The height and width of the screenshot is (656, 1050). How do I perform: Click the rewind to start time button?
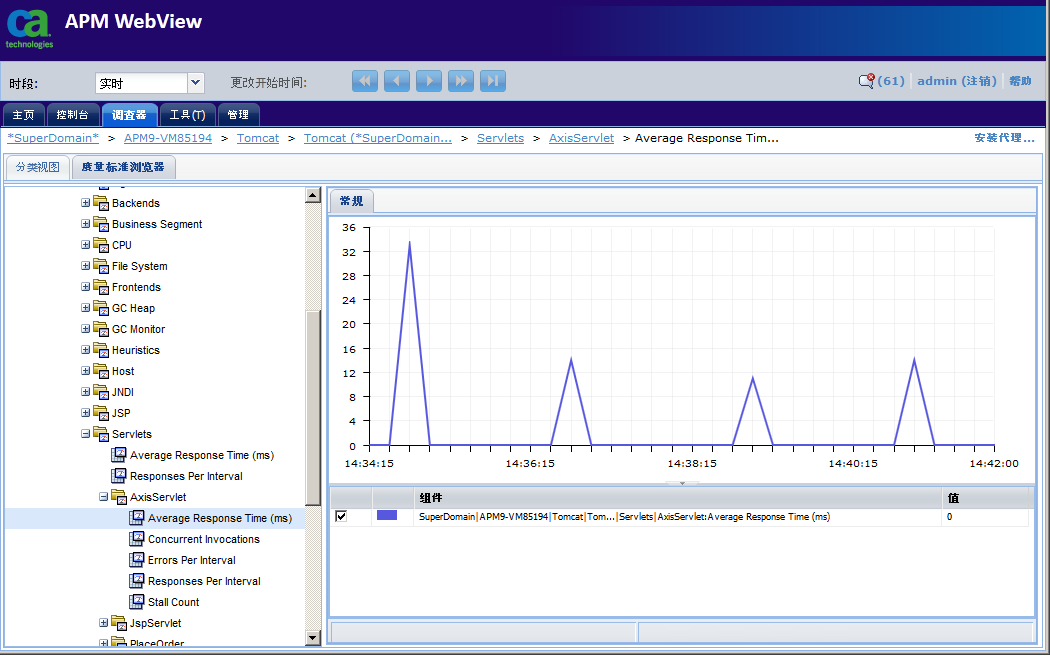coord(365,82)
